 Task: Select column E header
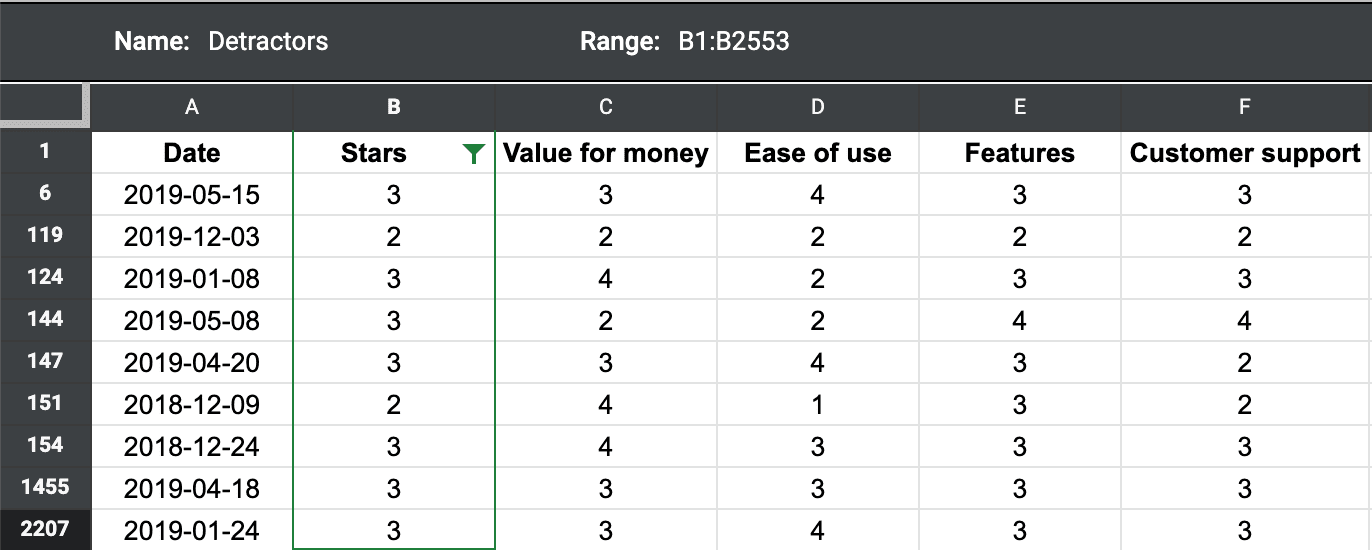1019,107
